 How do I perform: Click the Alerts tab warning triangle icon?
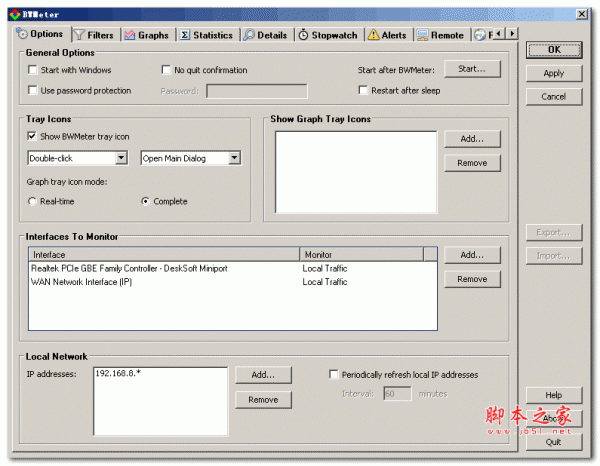click(373, 35)
